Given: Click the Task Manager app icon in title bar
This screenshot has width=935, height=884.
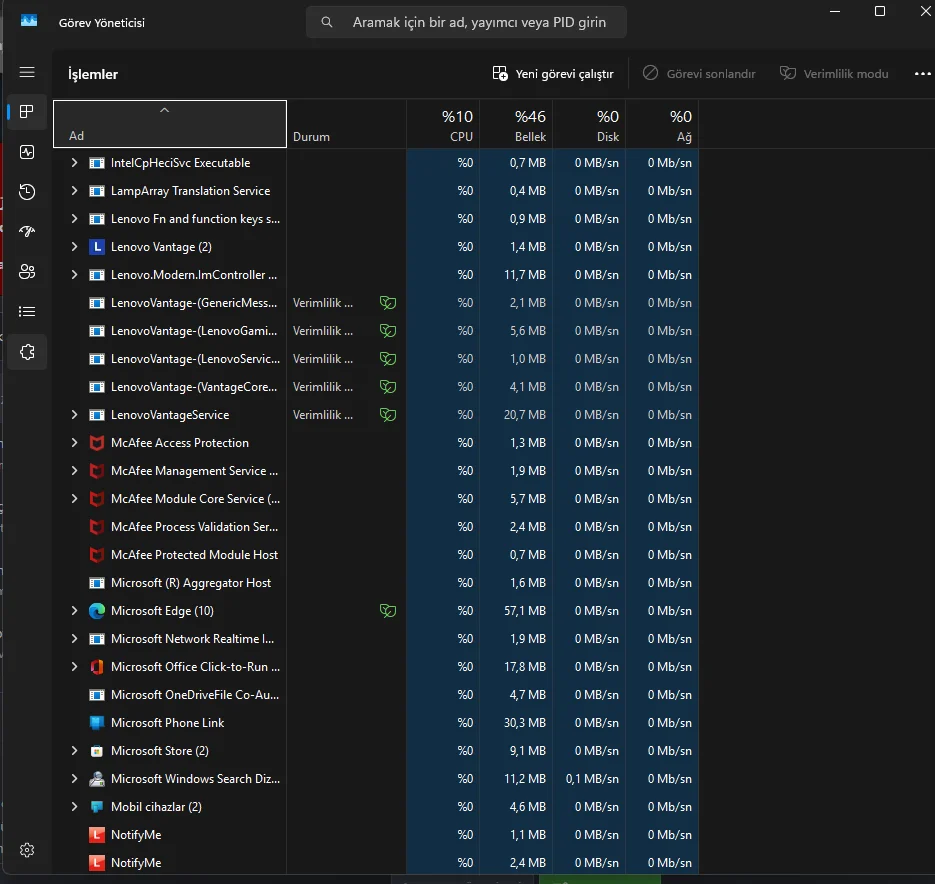Looking at the screenshot, I should click(29, 21).
